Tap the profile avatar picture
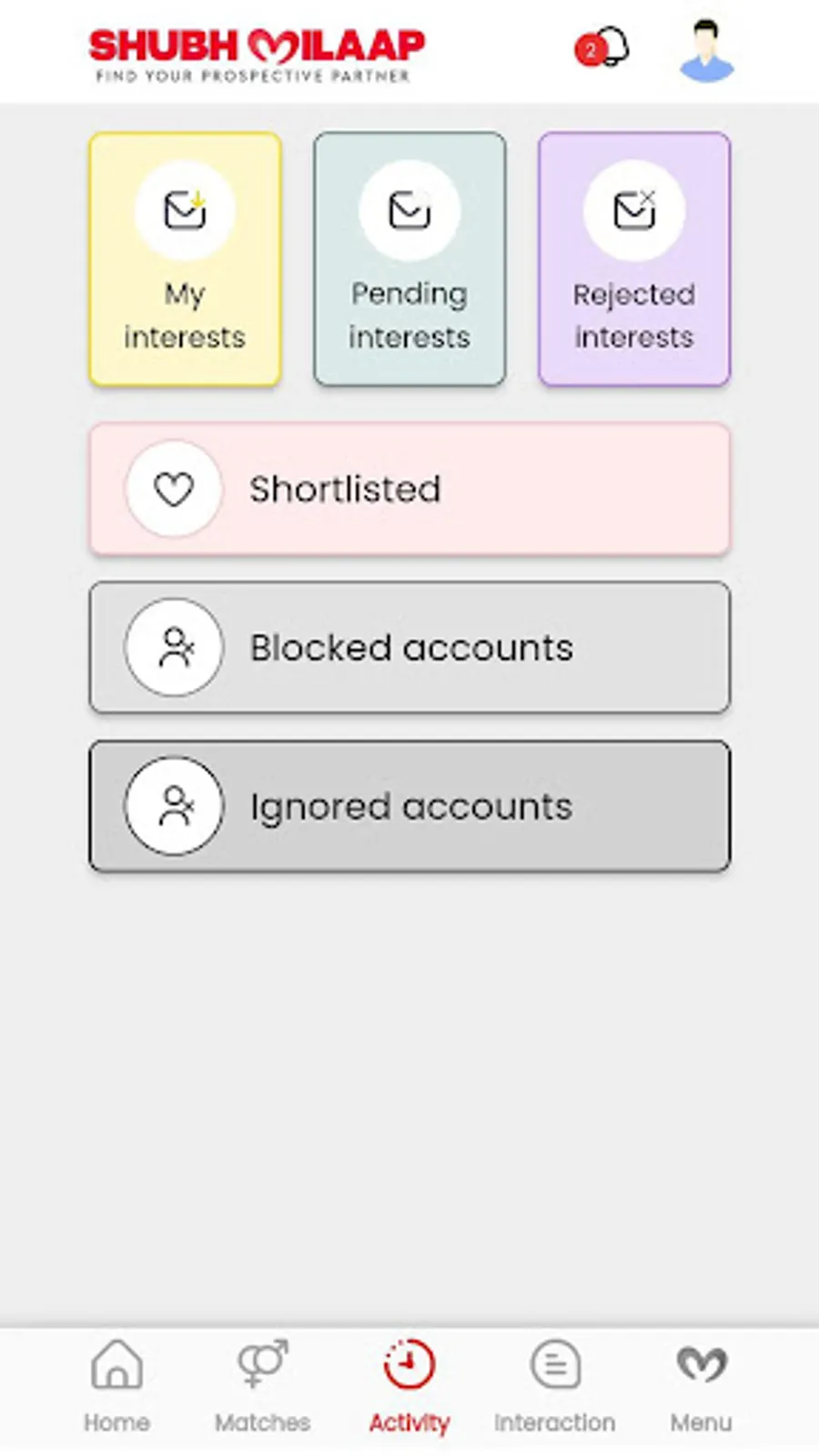 (x=706, y=50)
